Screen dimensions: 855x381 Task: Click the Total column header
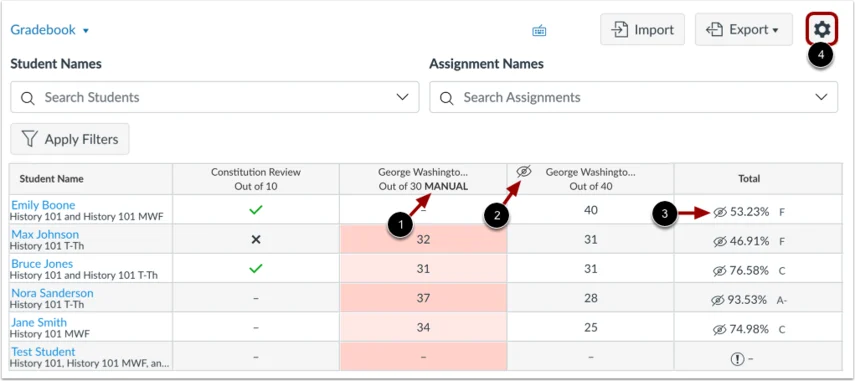(x=758, y=179)
